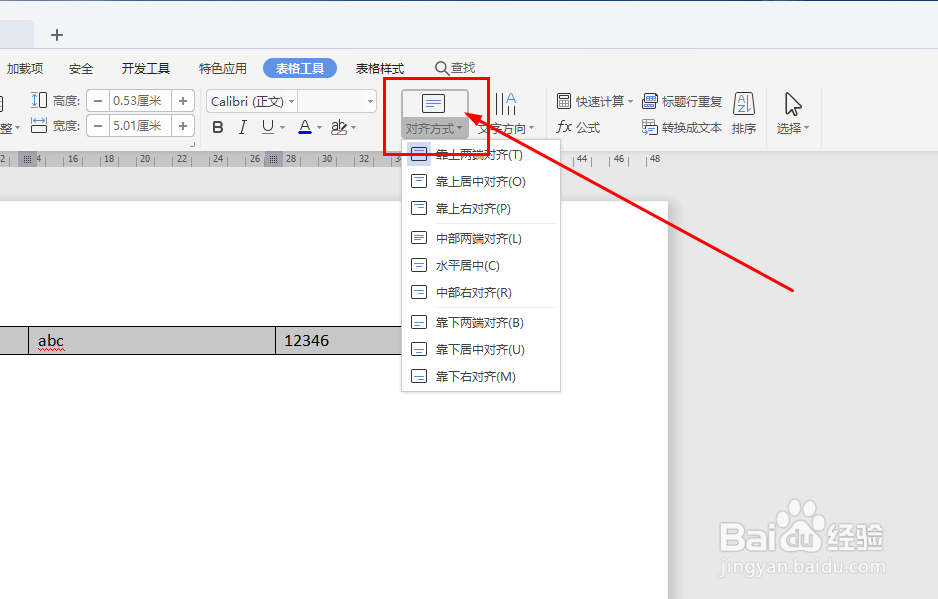
Task: Increase column width with plus button
Action: (x=183, y=126)
